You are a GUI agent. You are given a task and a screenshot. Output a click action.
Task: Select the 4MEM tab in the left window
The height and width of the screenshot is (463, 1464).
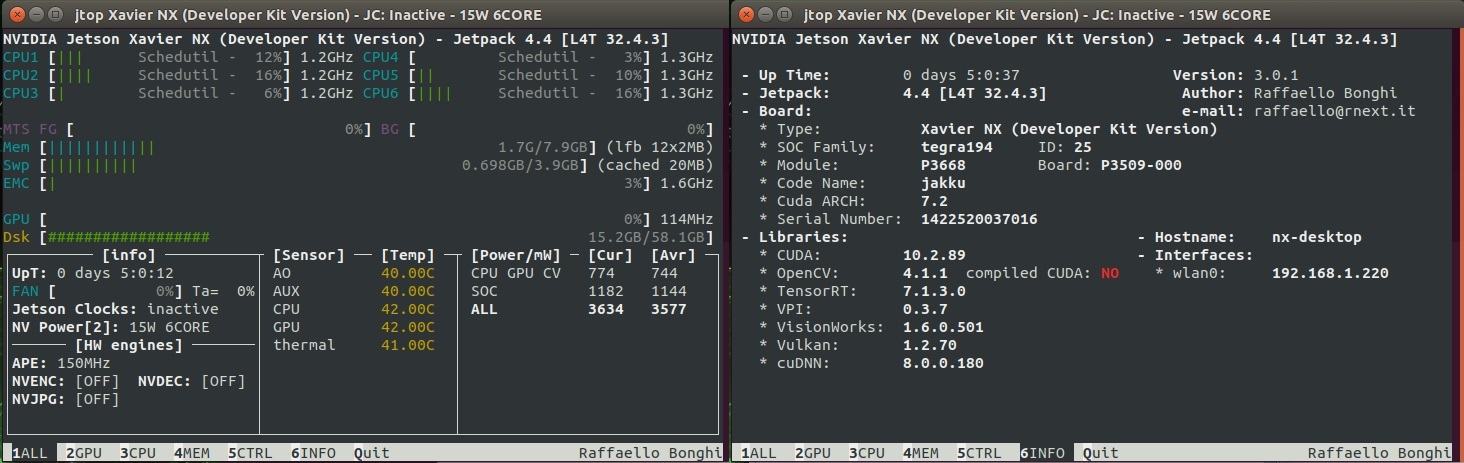point(192,453)
